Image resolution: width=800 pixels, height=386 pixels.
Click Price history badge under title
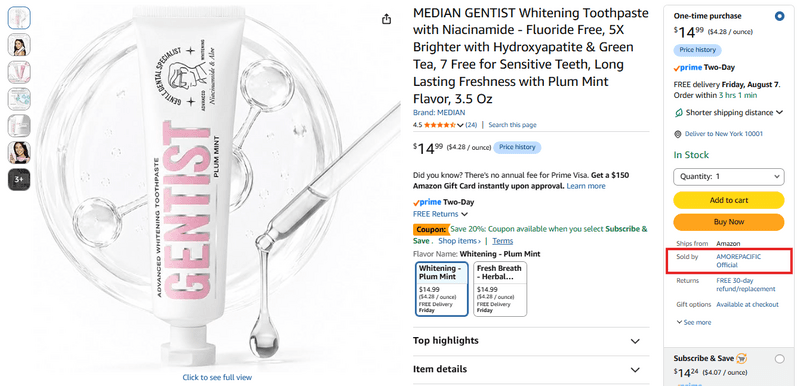point(517,147)
